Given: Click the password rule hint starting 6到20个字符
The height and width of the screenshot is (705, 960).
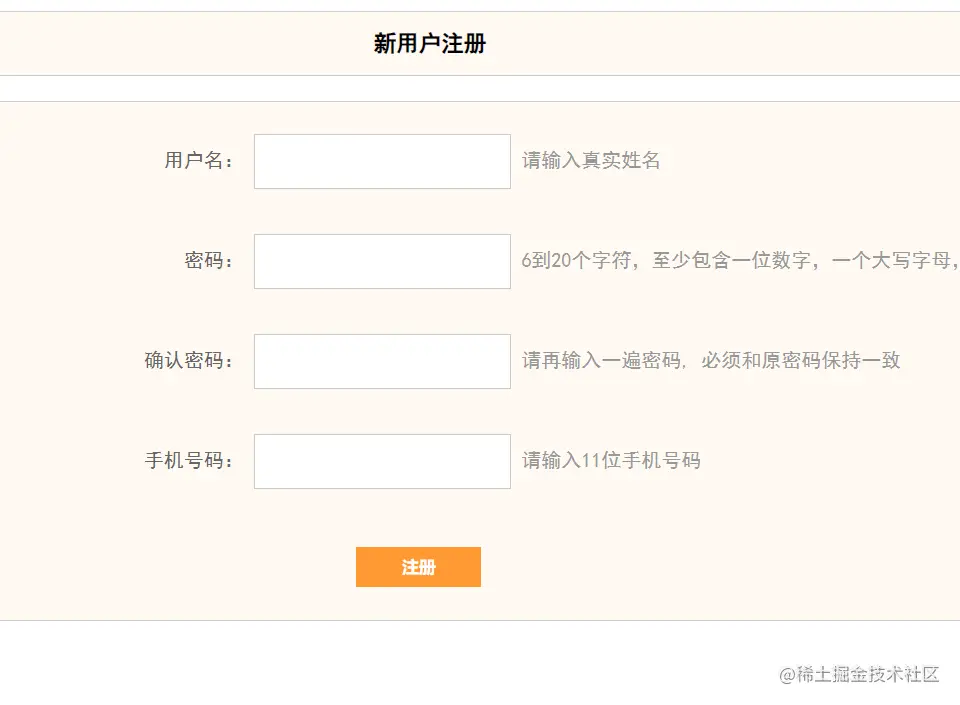Looking at the screenshot, I should (738, 261).
